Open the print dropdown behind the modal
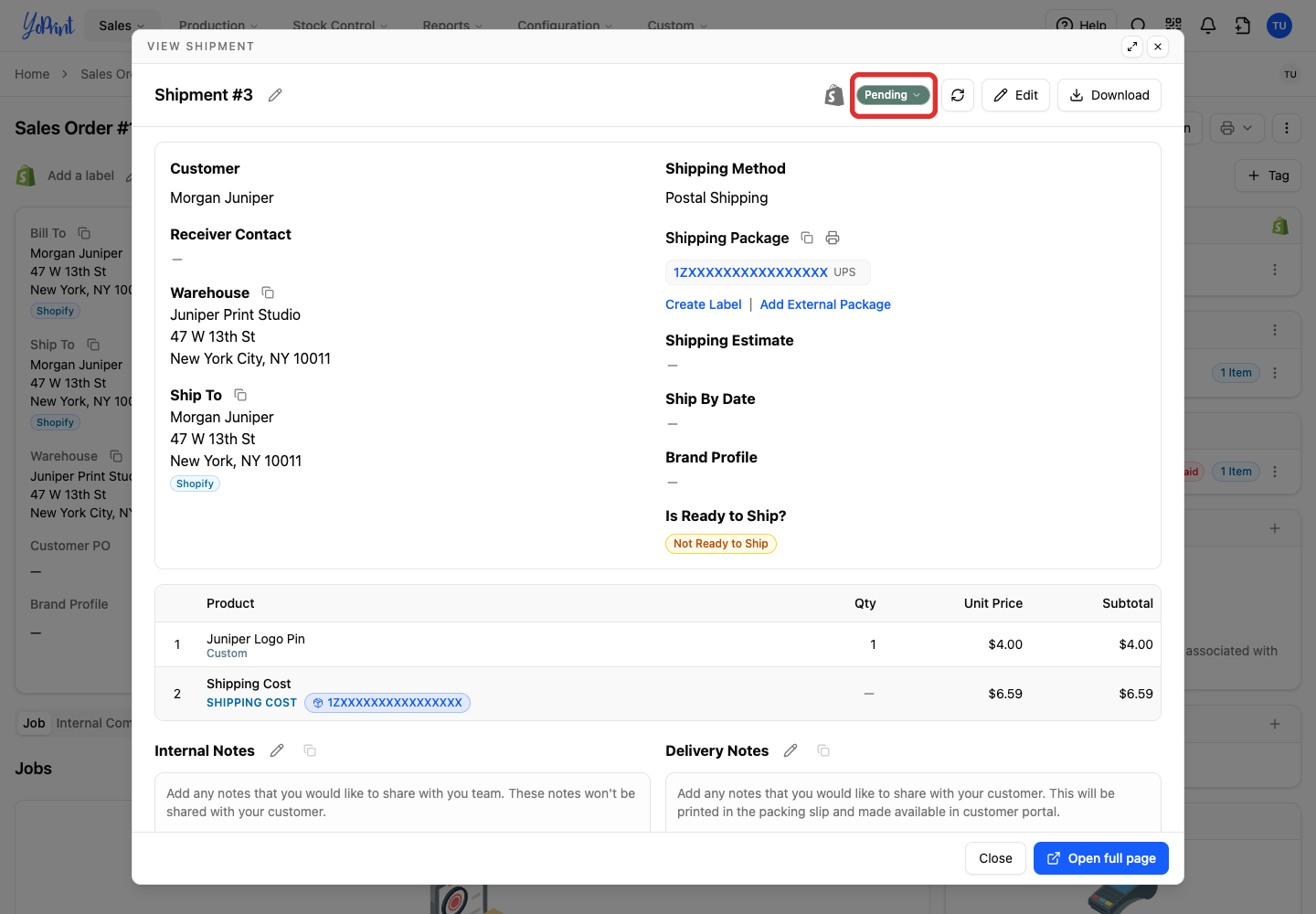Screen dimensions: 1316x914 tap(1236, 128)
